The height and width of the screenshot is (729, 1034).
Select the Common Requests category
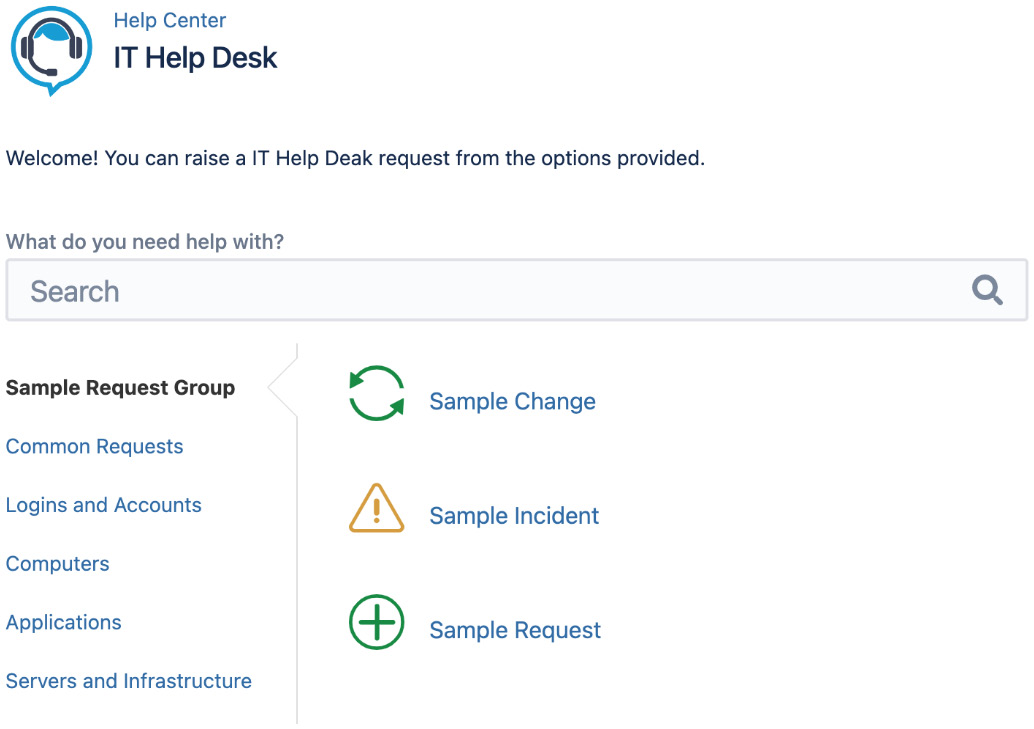point(94,447)
